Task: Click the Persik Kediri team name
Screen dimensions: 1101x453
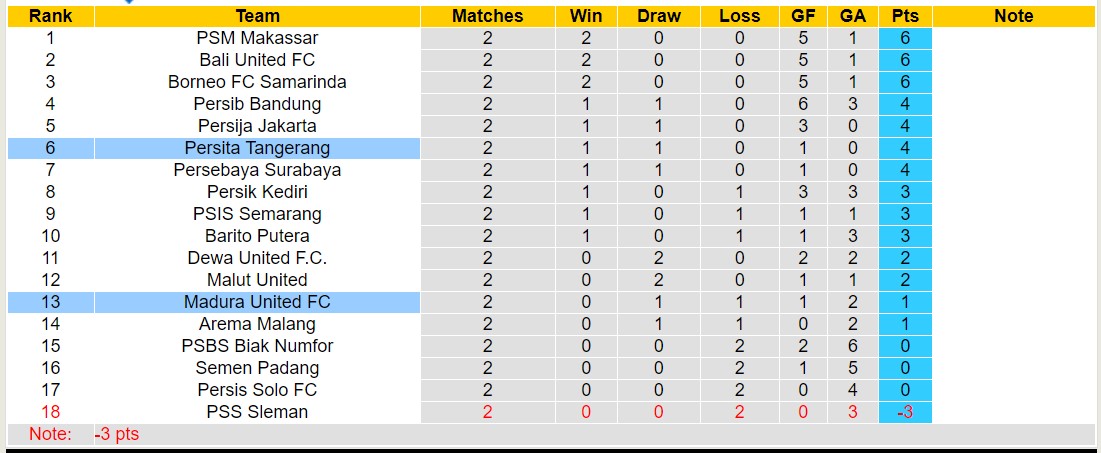Action: [257, 192]
